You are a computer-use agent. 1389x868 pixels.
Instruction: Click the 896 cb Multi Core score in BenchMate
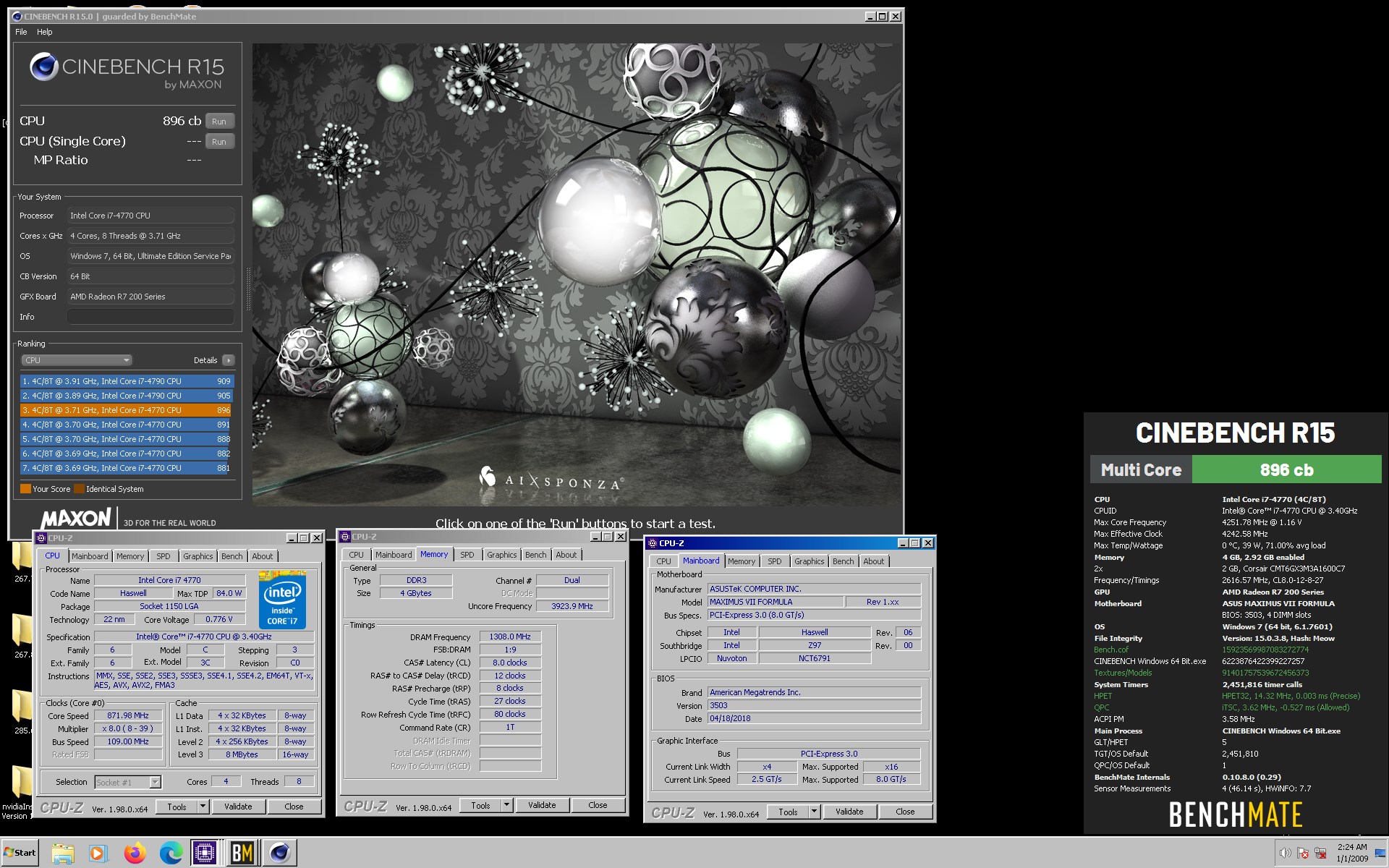(x=1286, y=469)
